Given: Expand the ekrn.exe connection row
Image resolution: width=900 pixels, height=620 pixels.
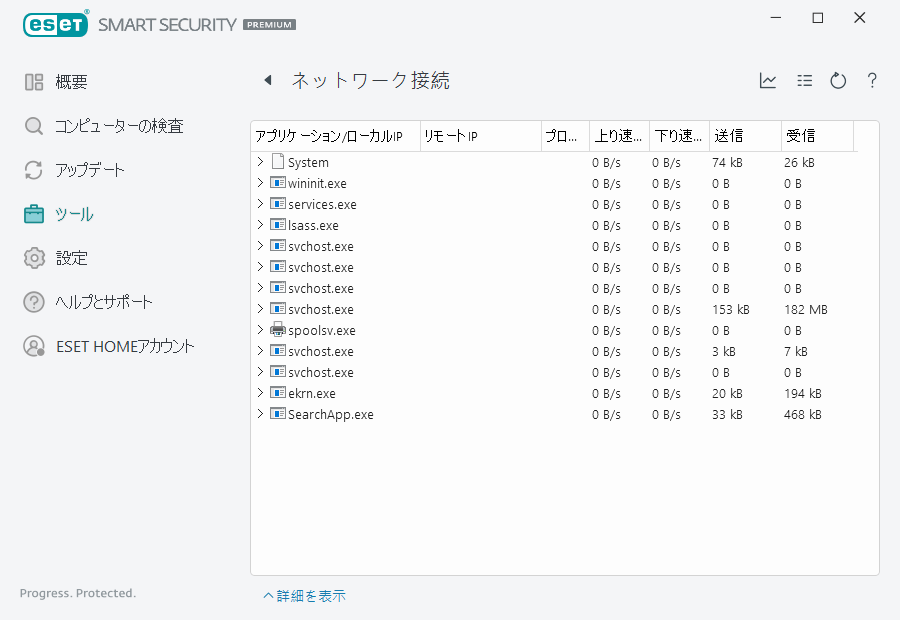Looking at the screenshot, I should [260, 393].
